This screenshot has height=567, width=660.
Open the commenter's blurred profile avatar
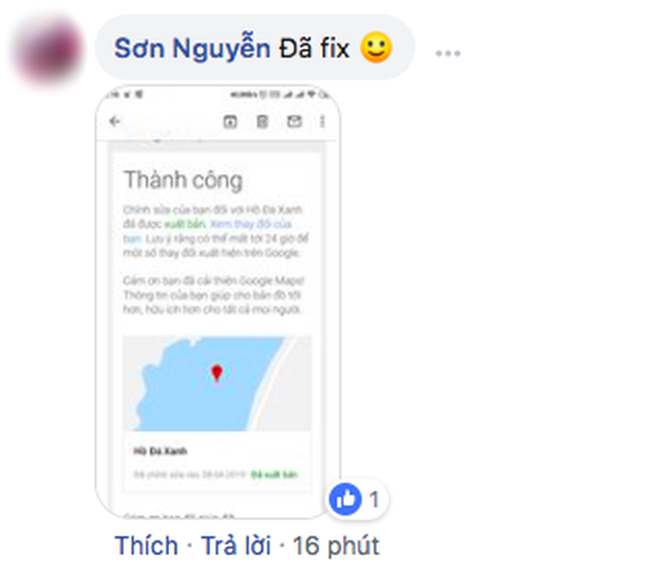pos(48,49)
